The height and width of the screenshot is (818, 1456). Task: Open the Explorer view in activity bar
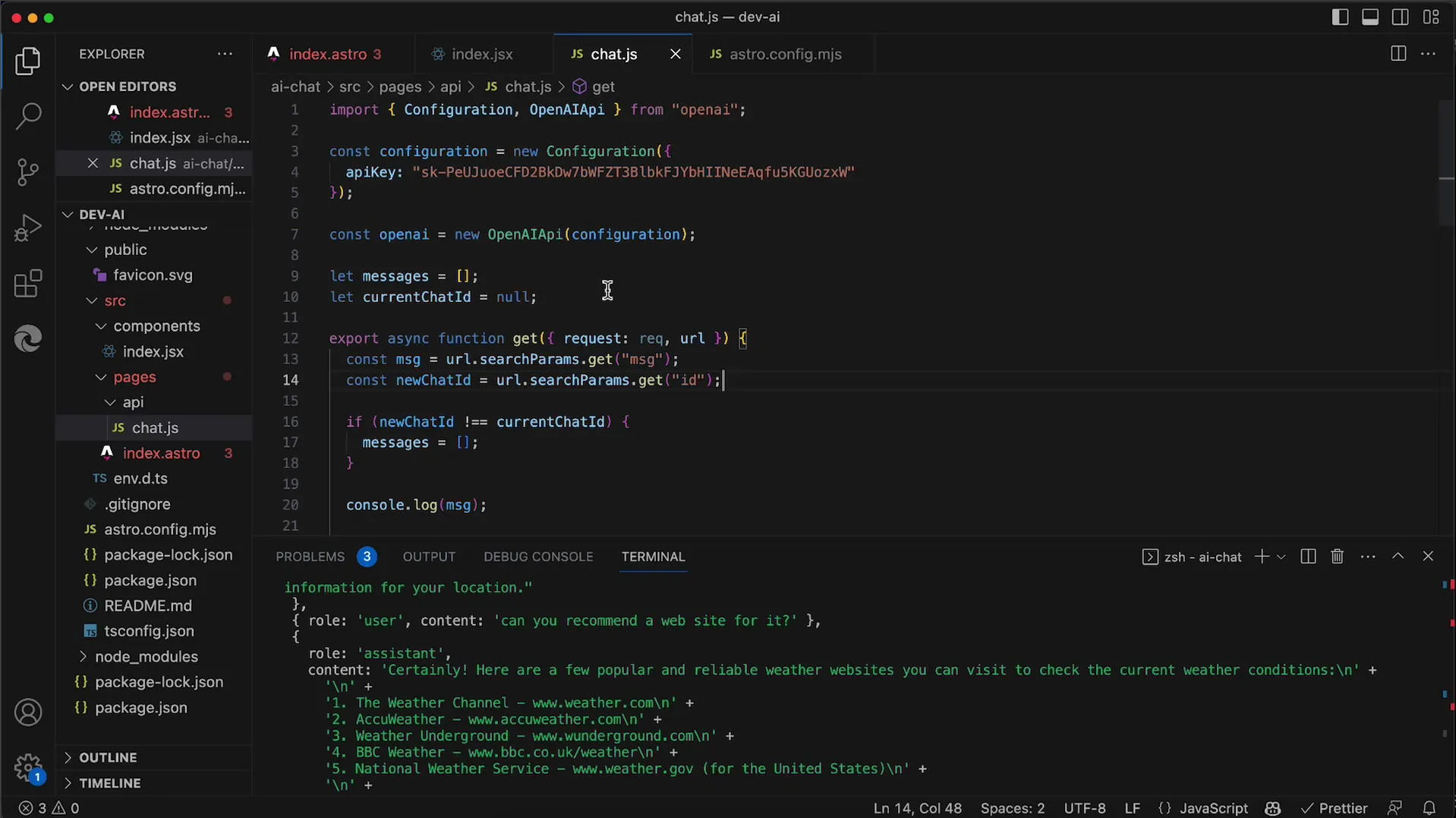coord(28,61)
